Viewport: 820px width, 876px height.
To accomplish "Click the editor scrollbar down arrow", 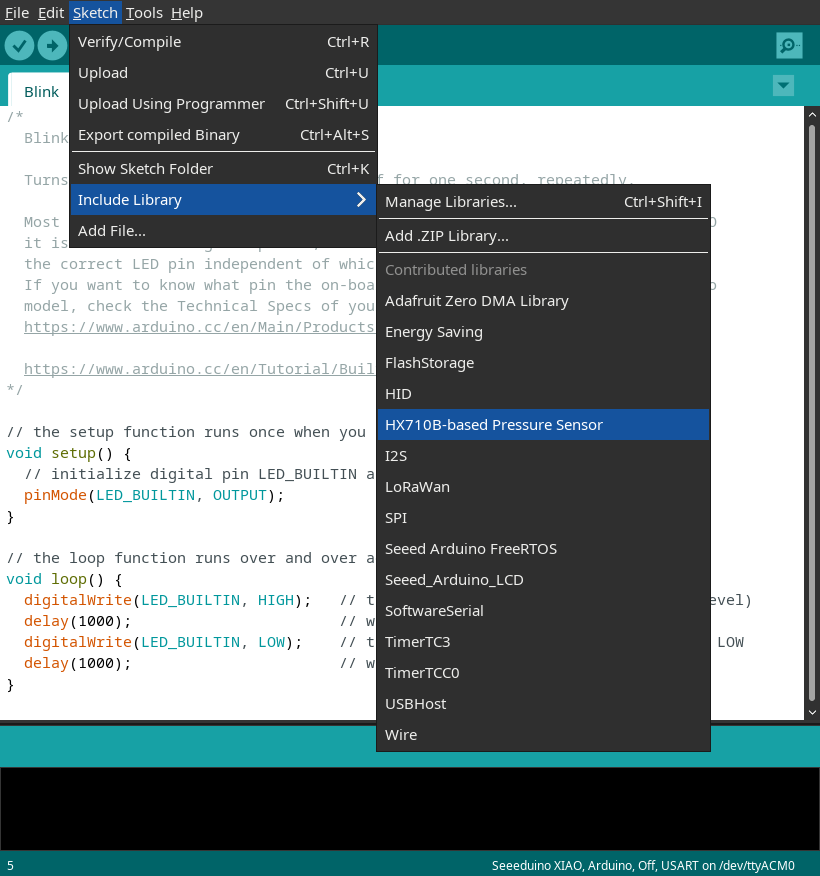I will (812, 712).
